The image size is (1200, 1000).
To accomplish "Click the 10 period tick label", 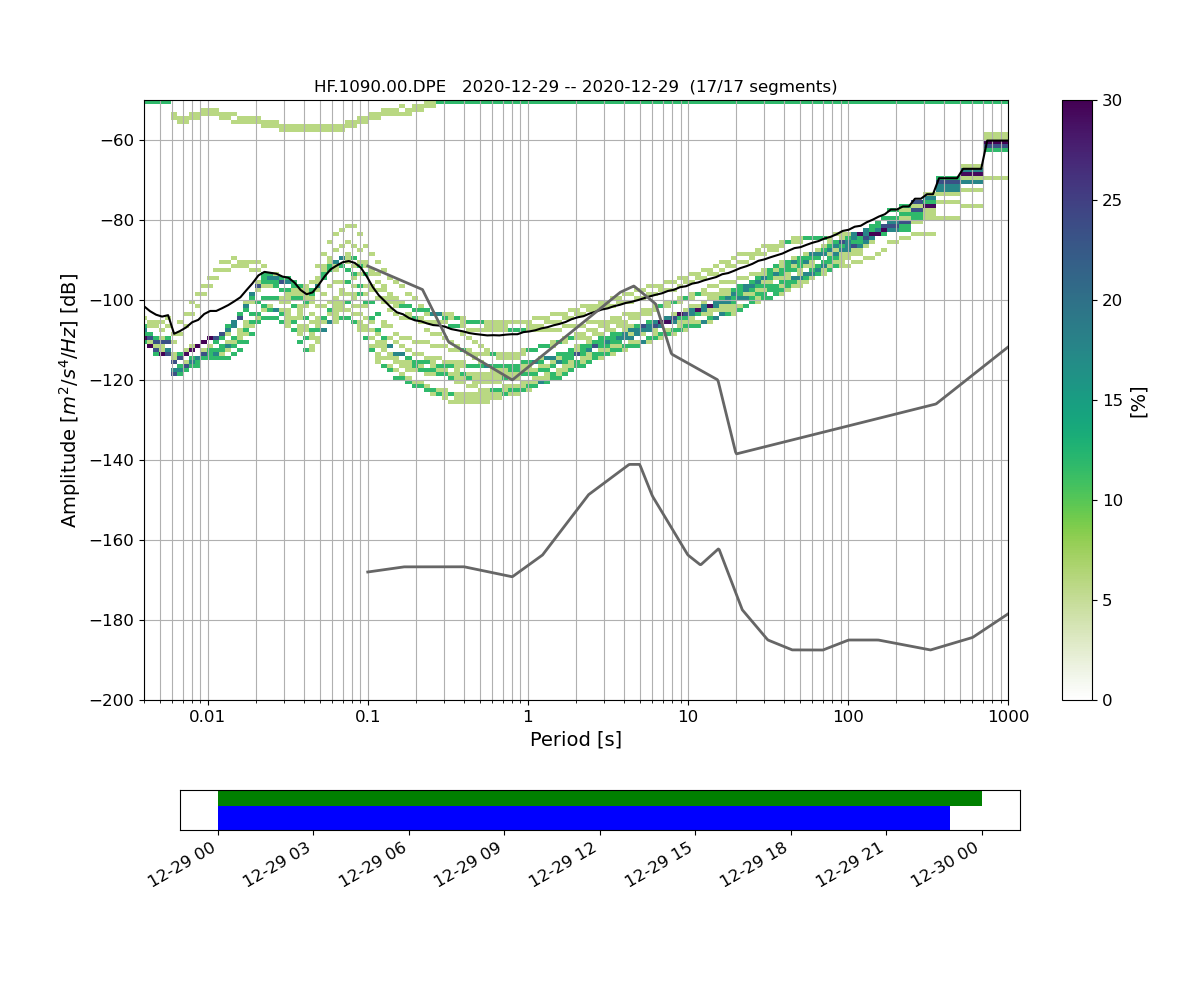I will 687,717.
